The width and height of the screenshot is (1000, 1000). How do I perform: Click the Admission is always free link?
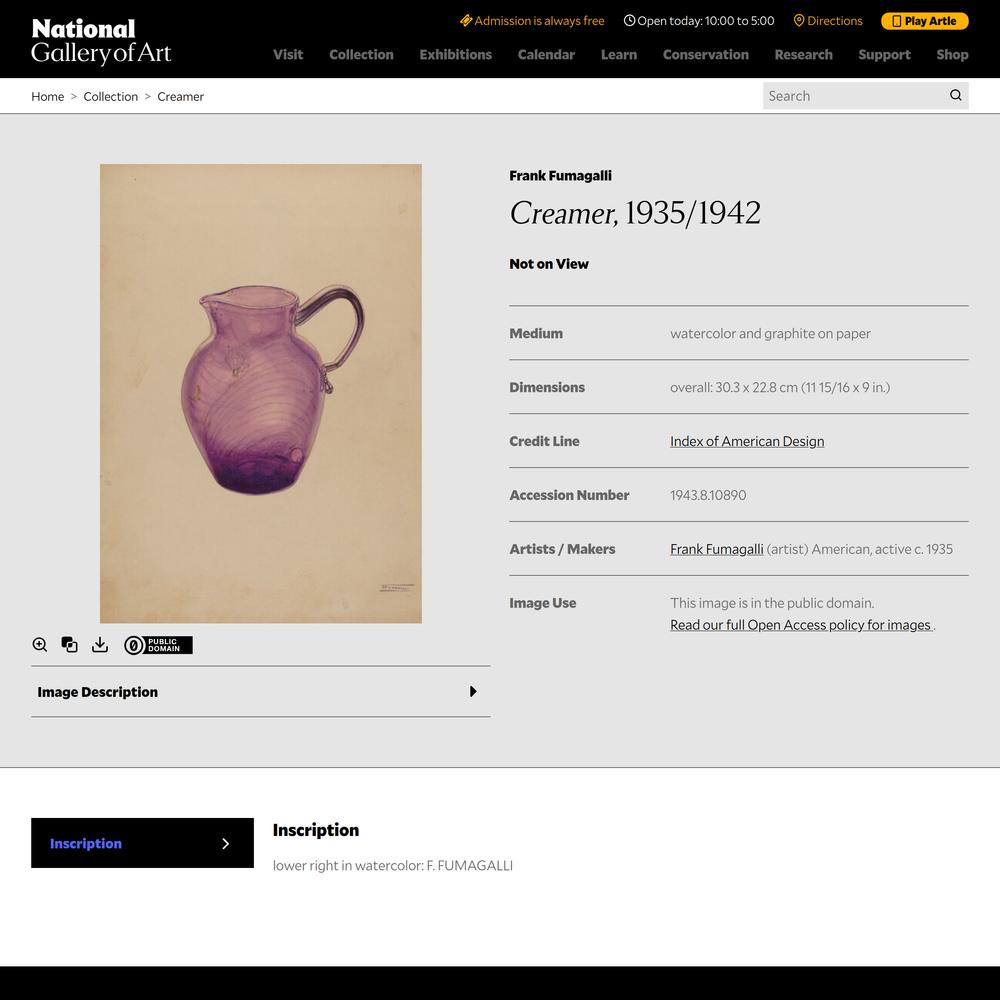tap(532, 20)
